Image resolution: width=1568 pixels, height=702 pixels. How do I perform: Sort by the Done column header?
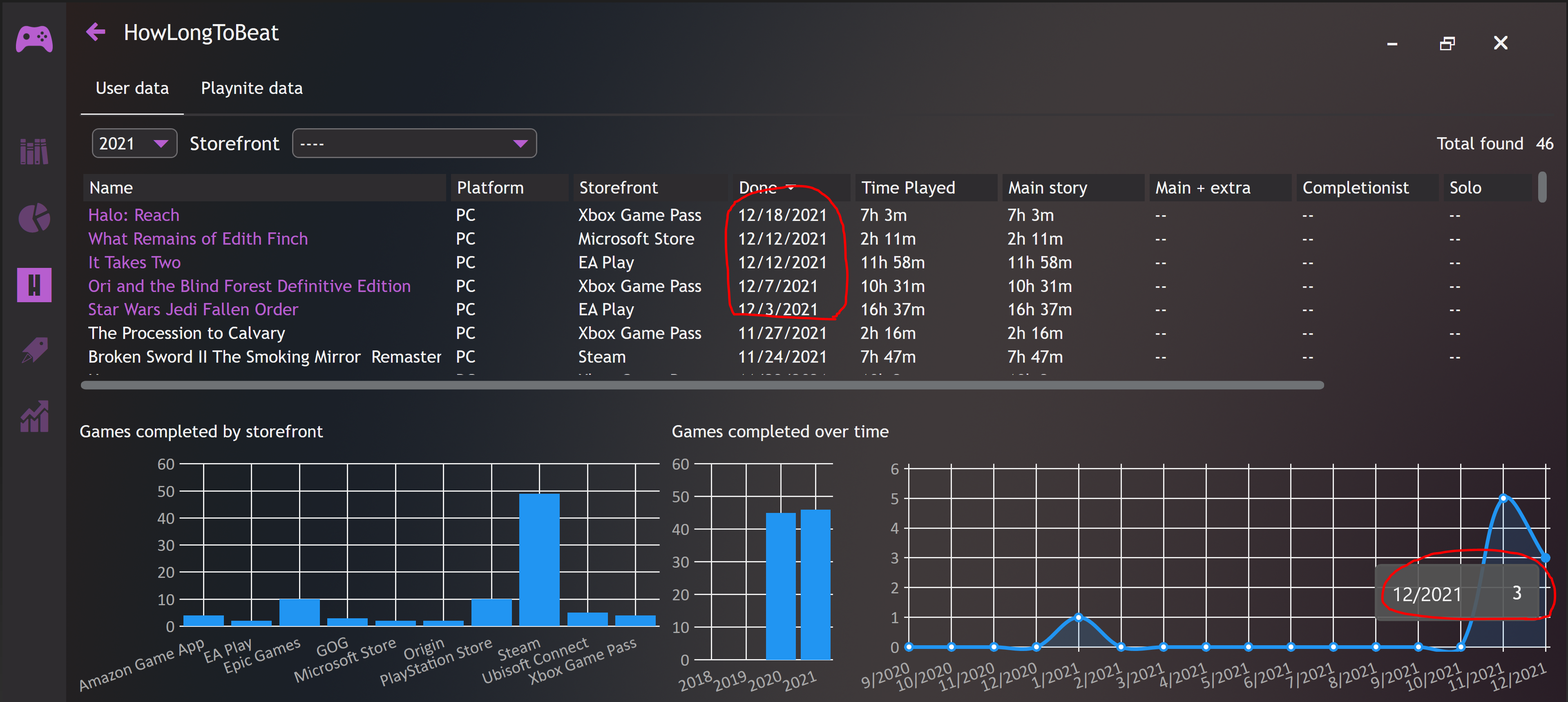[x=791, y=187]
